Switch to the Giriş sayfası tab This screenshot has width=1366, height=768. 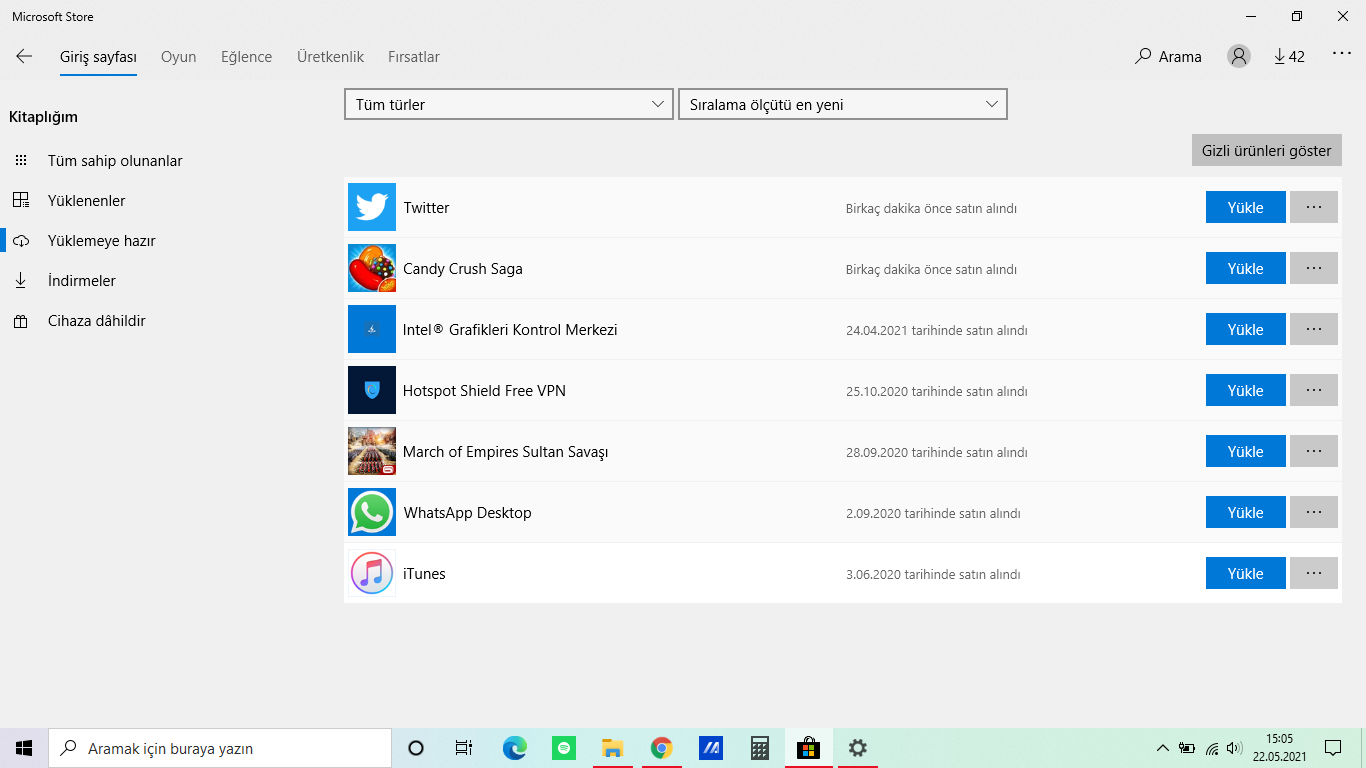coord(98,57)
